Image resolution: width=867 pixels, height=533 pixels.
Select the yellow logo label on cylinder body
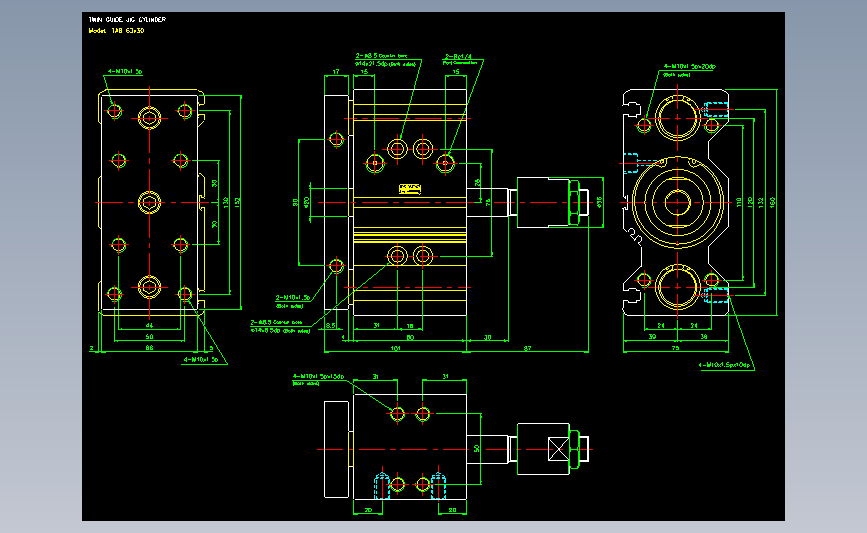pyautogui.click(x=410, y=189)
